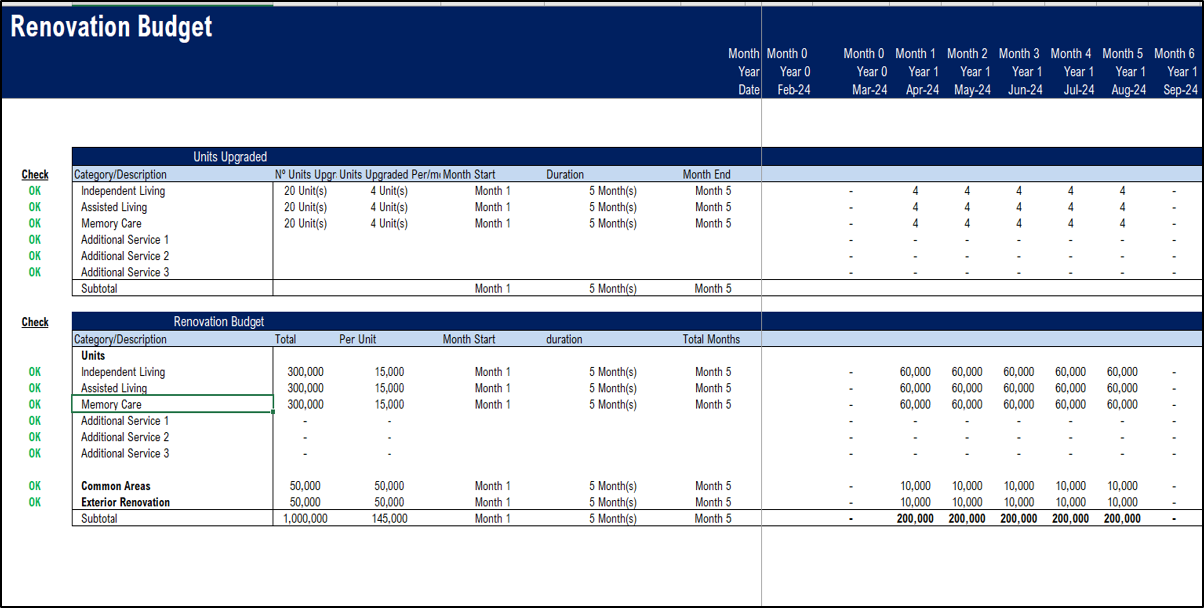
Task: Click the Year 0 cell above Feb-24
Action: (795, 72)
